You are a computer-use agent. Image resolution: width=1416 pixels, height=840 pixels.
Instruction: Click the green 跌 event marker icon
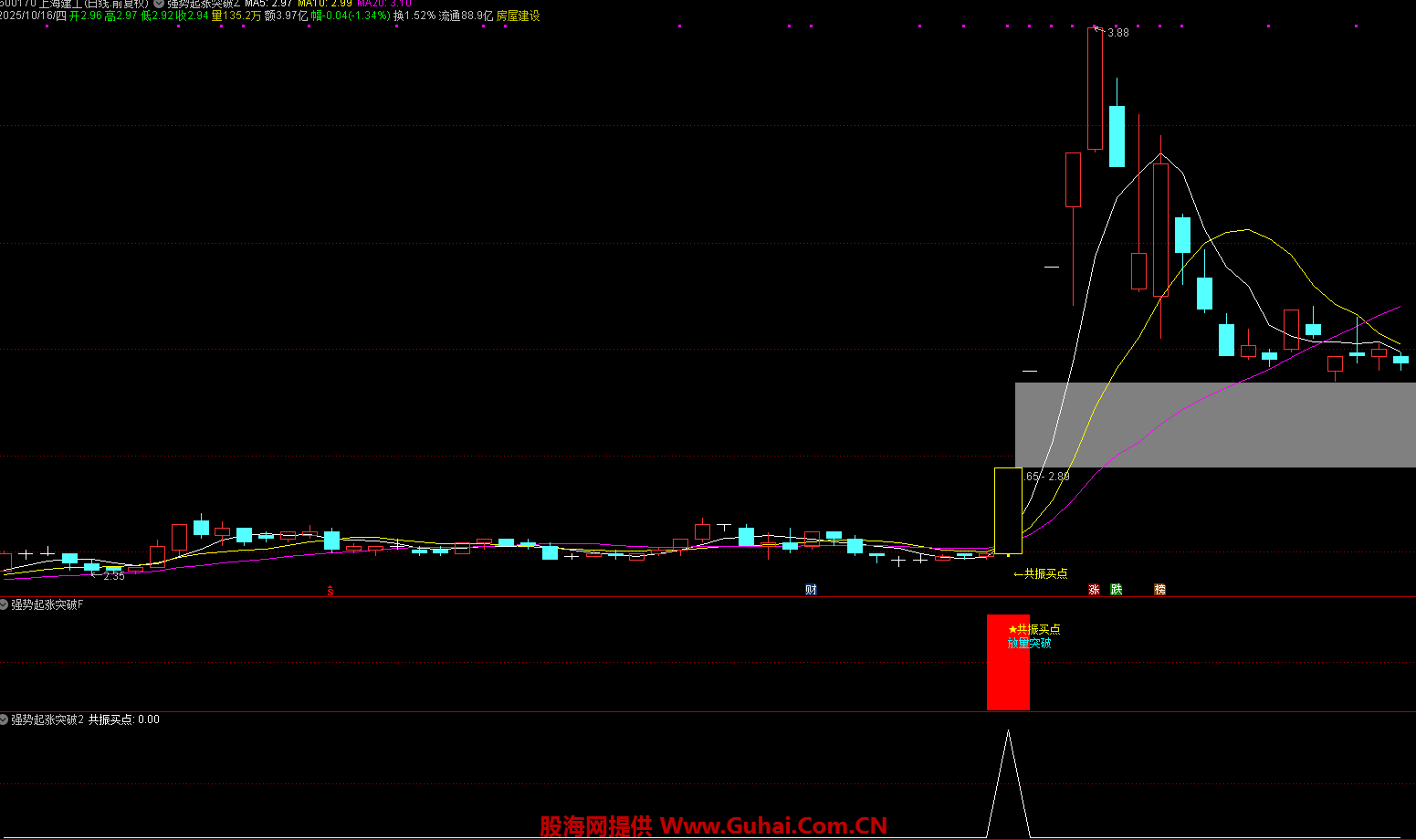click(x=1116, y=590)
